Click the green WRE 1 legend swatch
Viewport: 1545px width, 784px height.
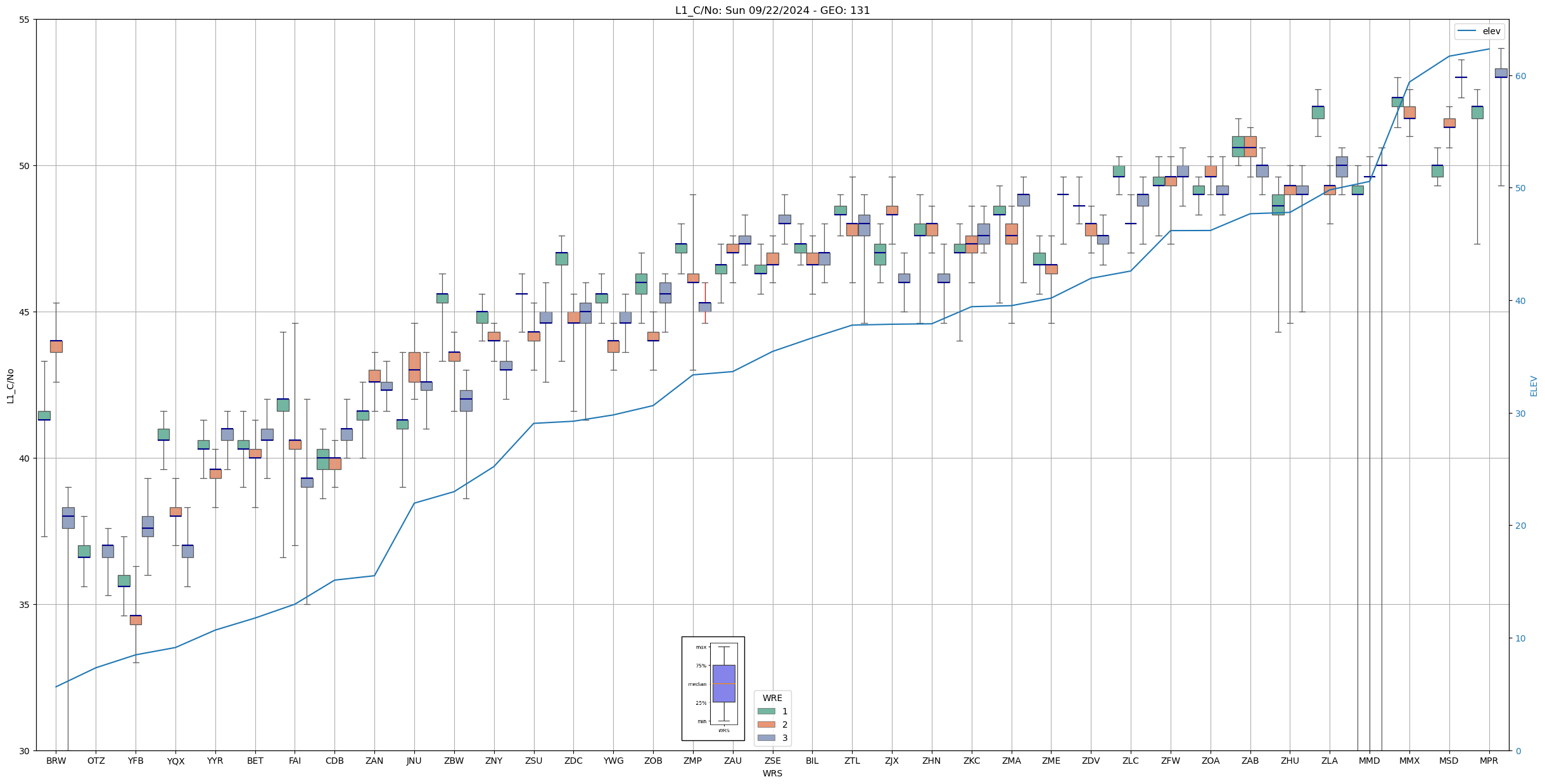766,711
